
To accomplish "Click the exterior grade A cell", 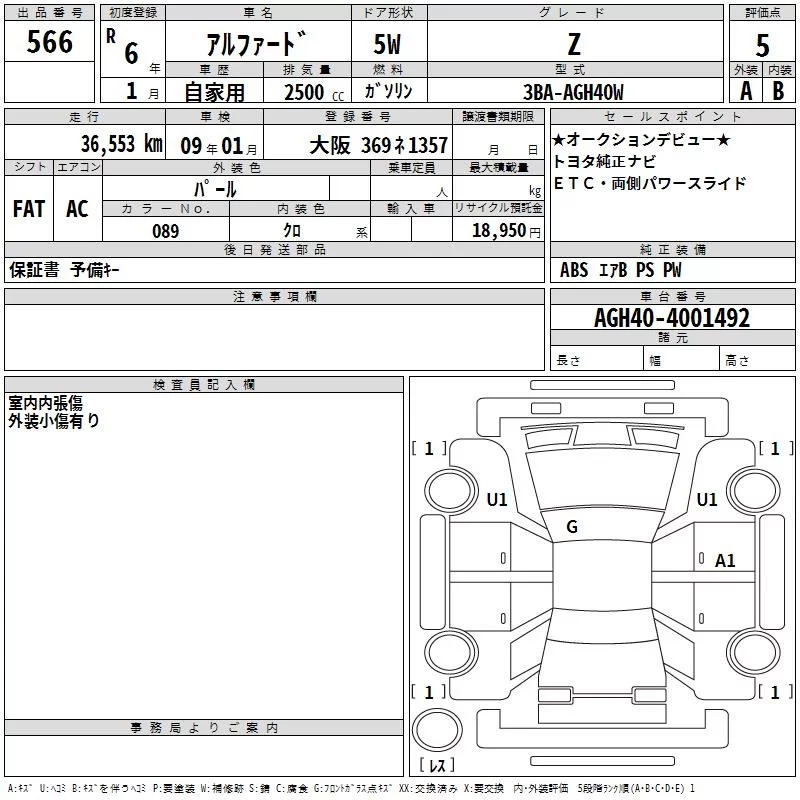I will [746, 91].
